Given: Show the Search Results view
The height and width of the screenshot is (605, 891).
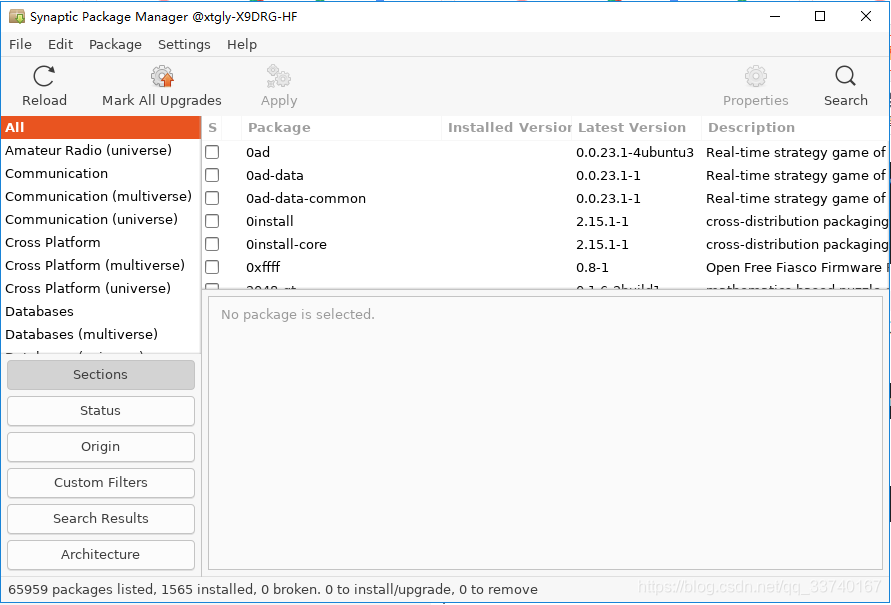Looking at the screenshot, I should [101, 519].
